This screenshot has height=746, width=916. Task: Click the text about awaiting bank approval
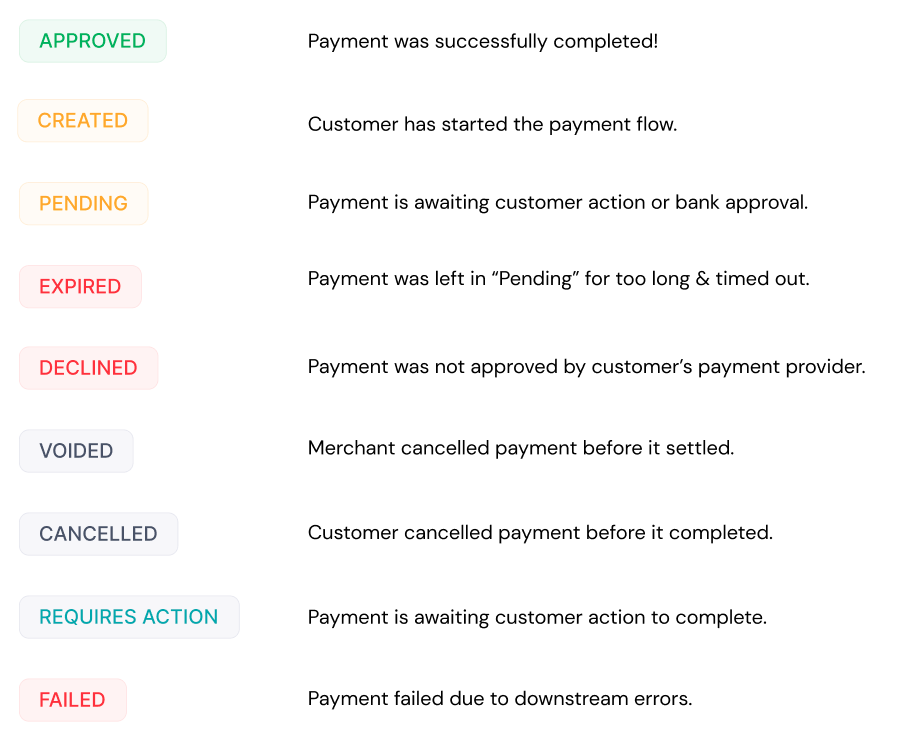coord(557,202)
